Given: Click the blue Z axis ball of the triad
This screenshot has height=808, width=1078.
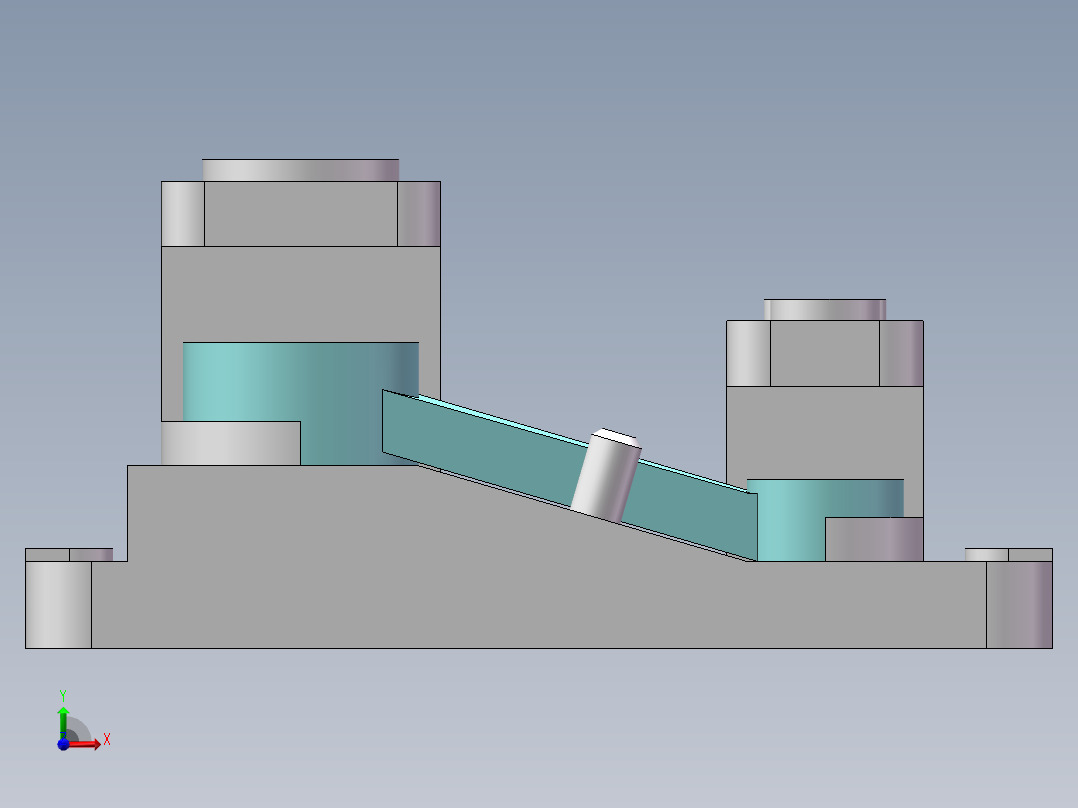Looking at the screenshot, I should coord(63,745).
